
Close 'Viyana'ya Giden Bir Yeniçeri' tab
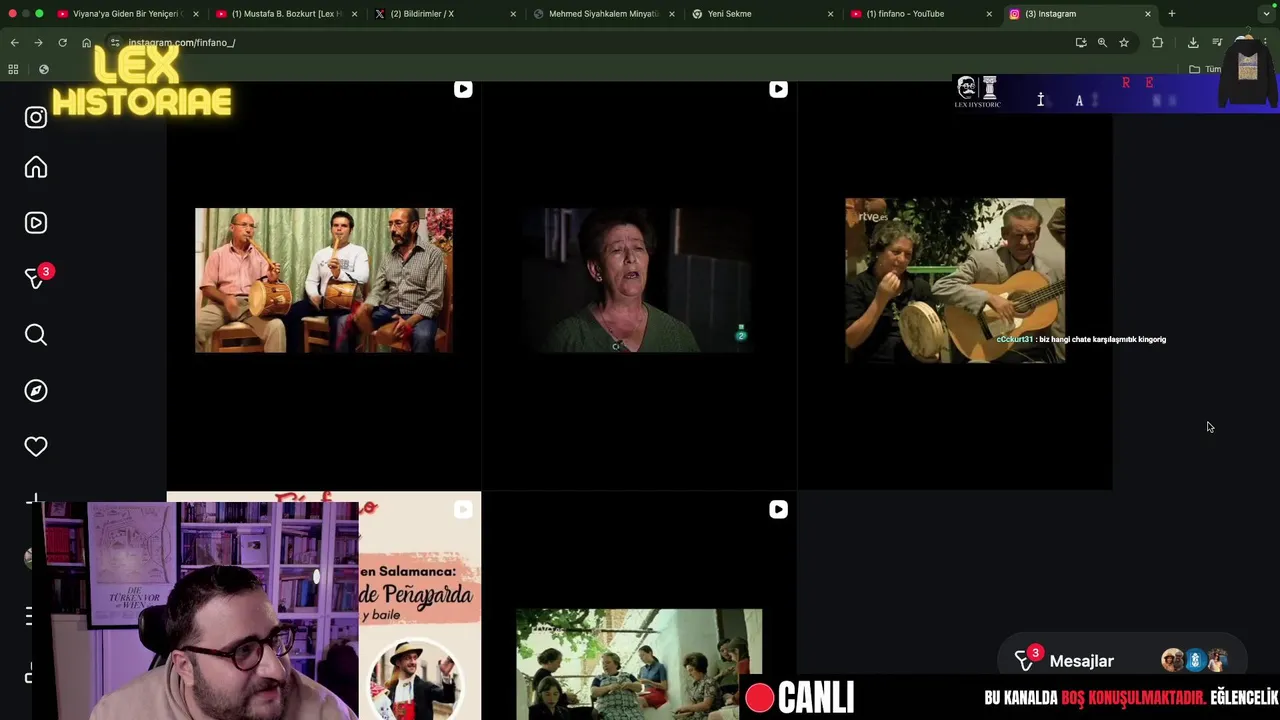tap(195, 14)
